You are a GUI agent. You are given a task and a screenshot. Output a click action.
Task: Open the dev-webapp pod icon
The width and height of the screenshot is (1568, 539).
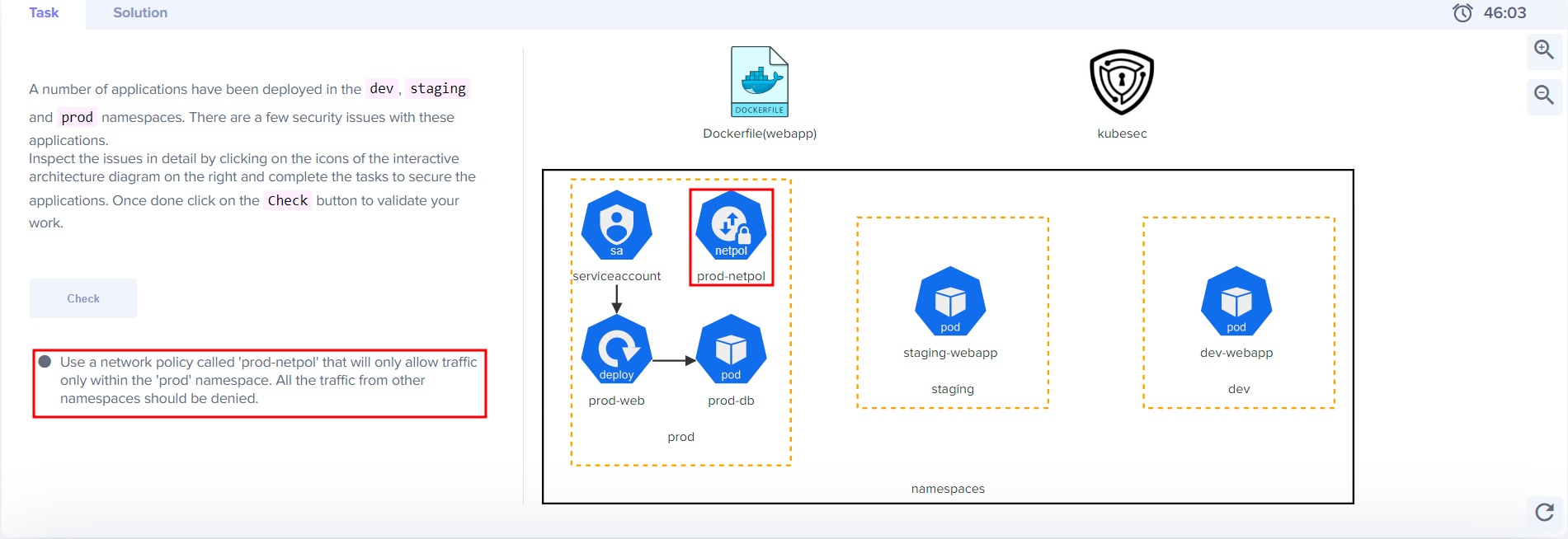tap(1236, 301)
